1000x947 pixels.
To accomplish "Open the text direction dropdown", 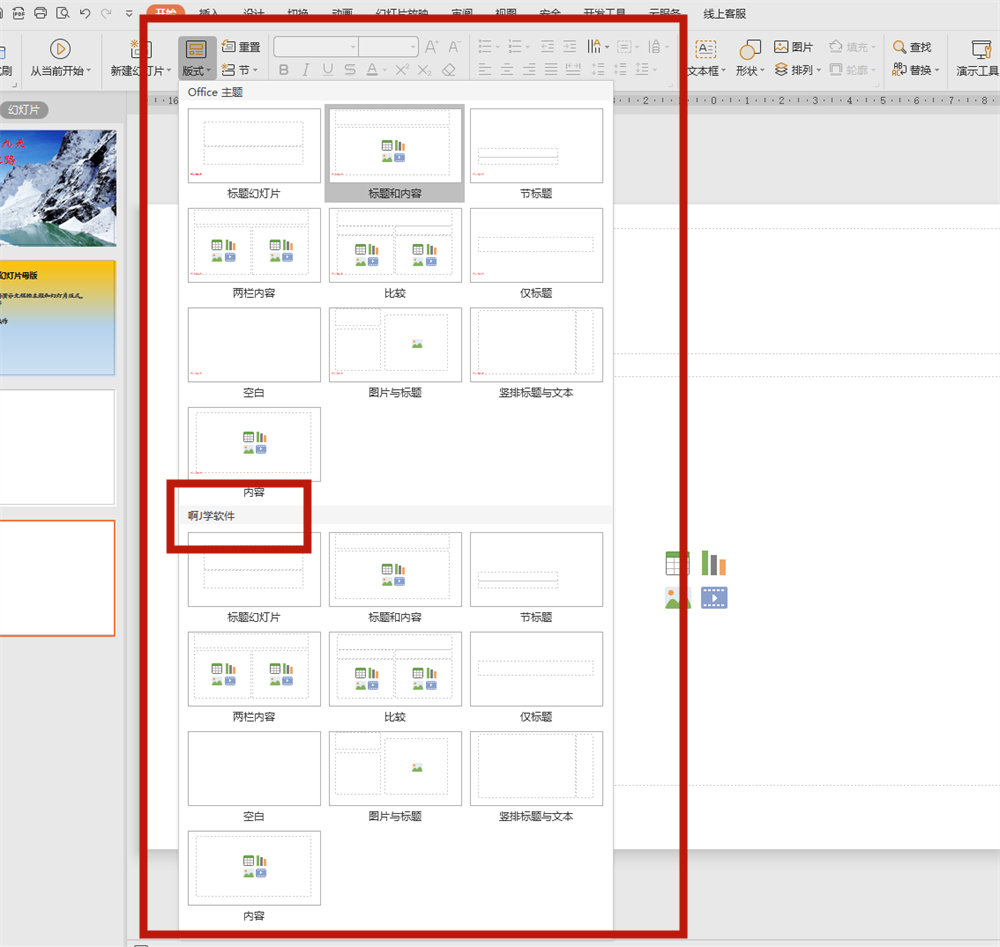I will (x=598, y=47).
